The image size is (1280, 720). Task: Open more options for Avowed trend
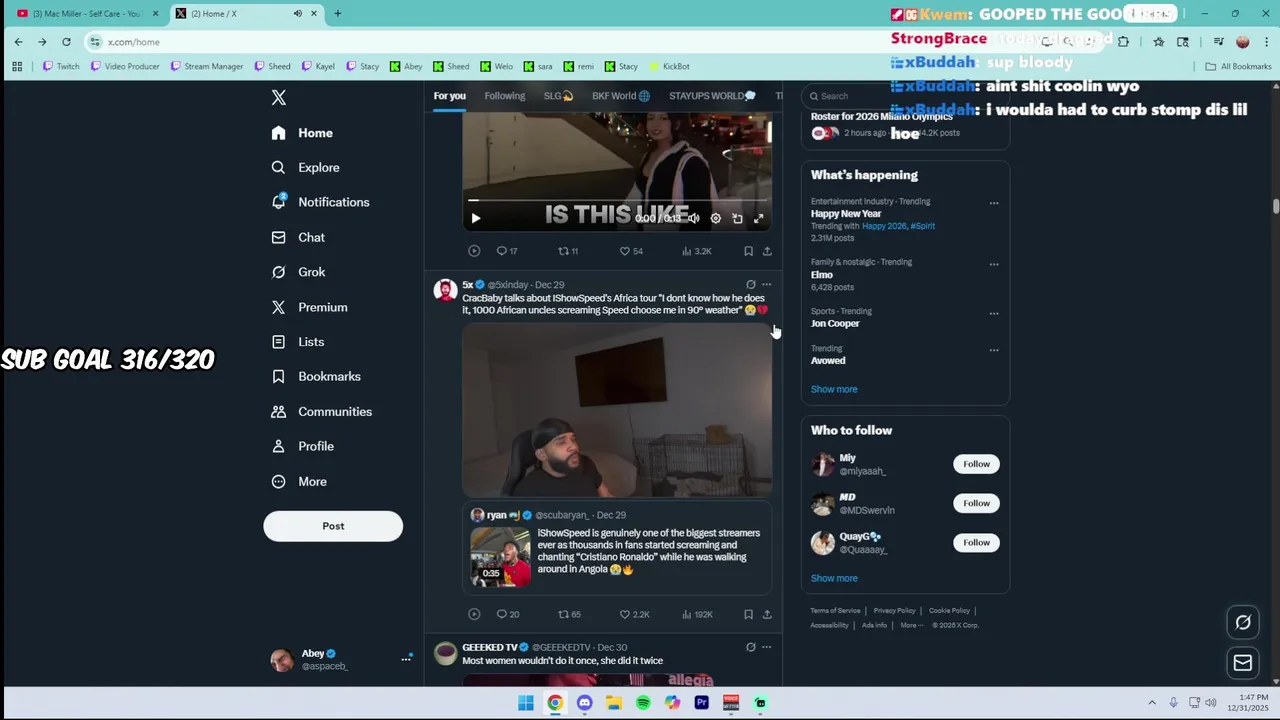point(994,350)
